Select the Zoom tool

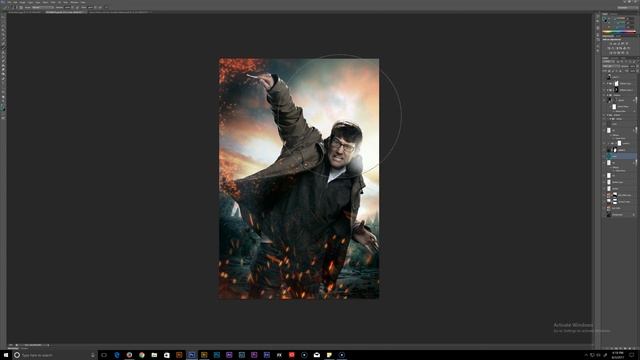[x=3, y=101]
